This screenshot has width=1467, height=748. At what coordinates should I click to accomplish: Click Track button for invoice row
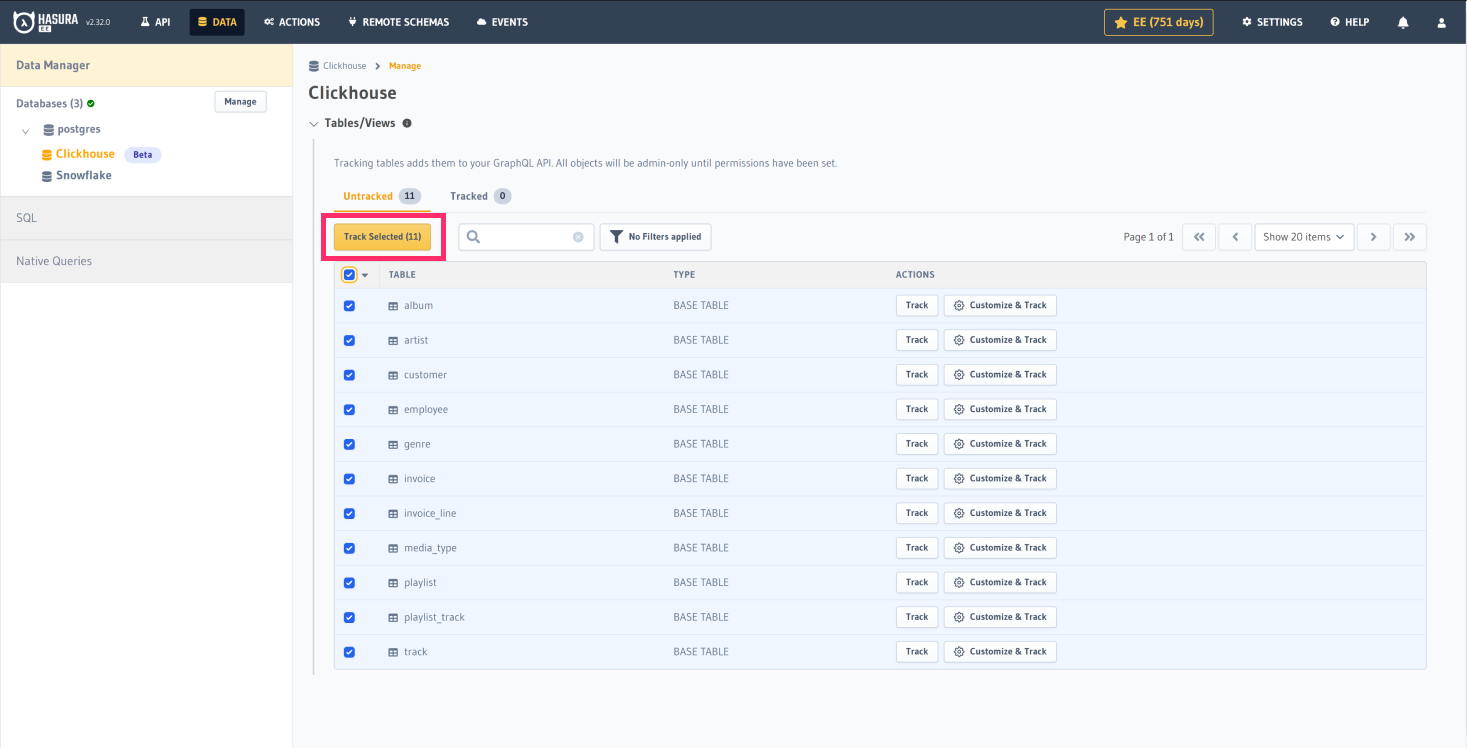pos(917,478)
